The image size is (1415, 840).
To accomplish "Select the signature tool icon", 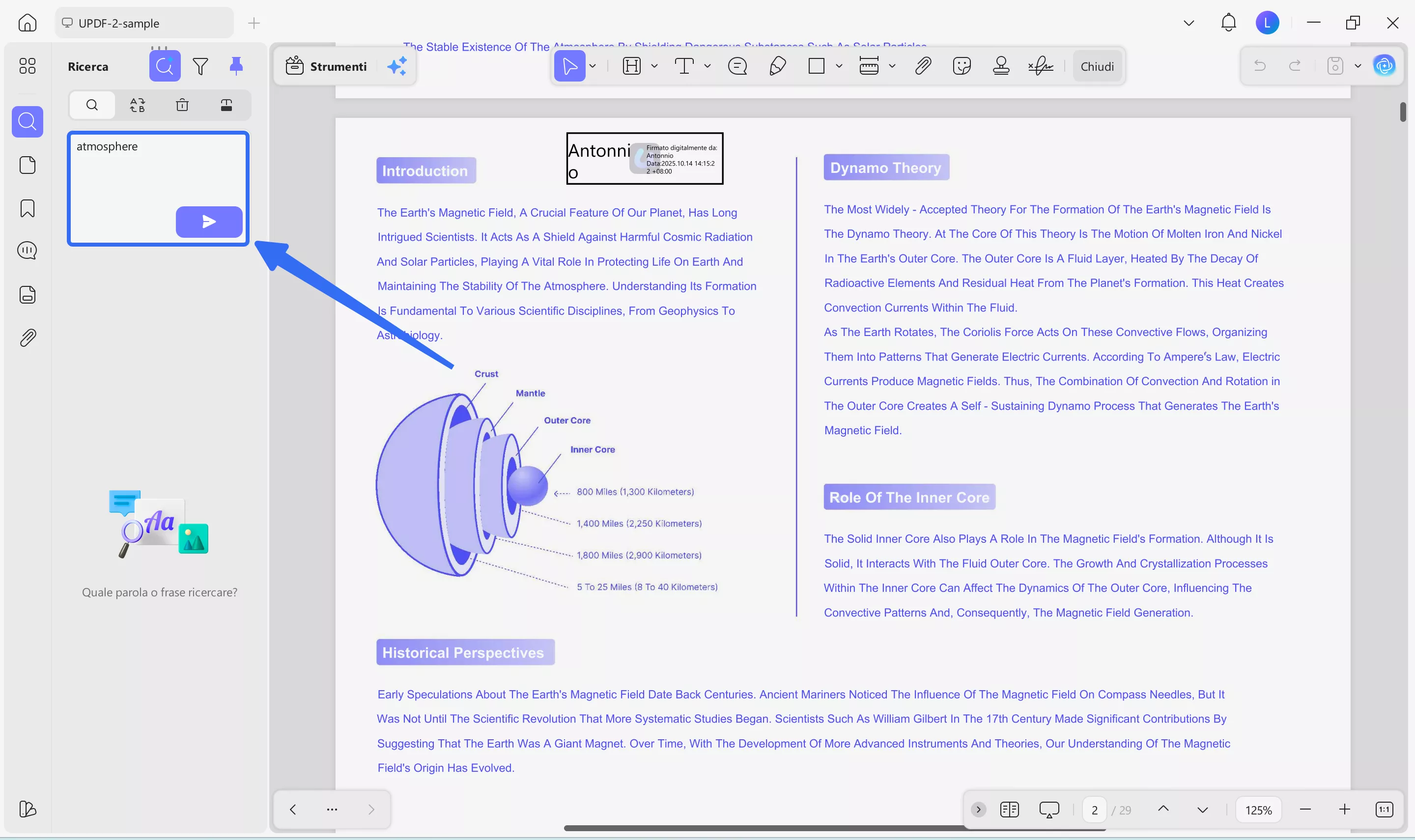I will [1040, 66].
